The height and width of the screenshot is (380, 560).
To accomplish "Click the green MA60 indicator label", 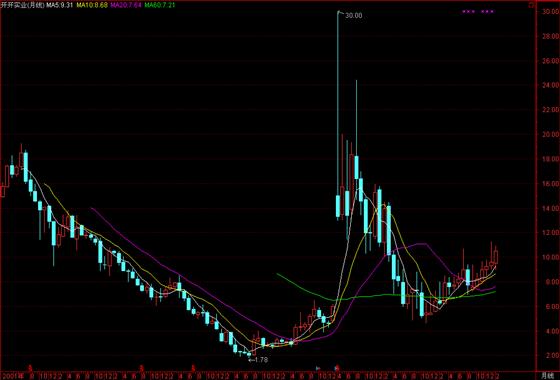I will click(160, 5).
